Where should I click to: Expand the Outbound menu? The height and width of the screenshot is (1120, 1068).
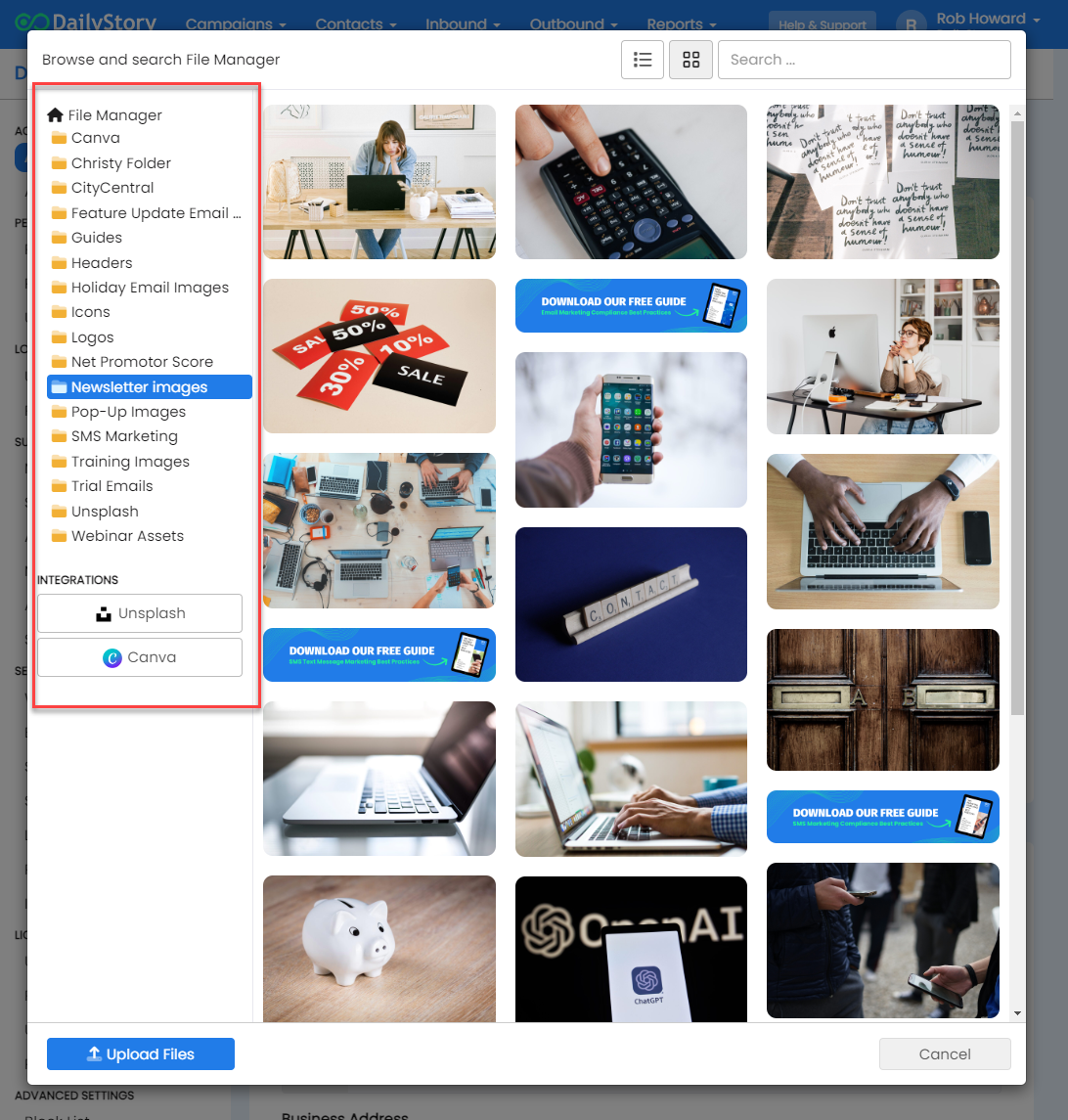pos(574,24)
